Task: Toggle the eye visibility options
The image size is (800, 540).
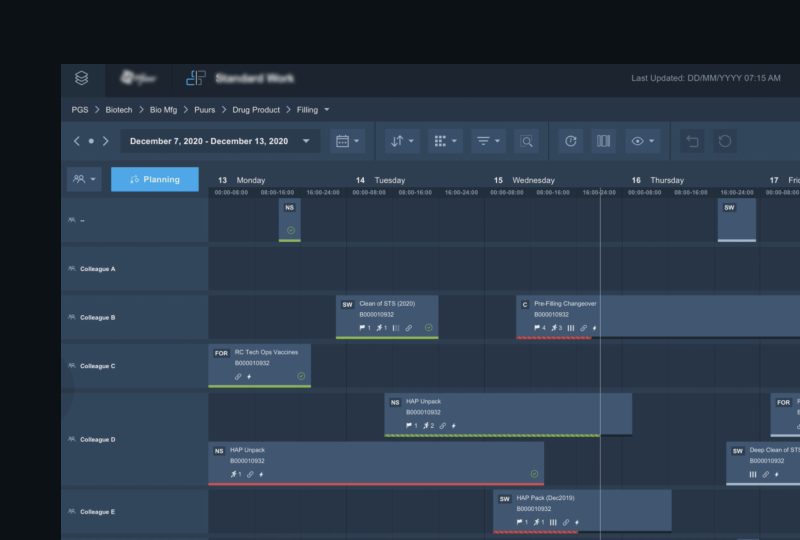Action: (x=638, y=141)
